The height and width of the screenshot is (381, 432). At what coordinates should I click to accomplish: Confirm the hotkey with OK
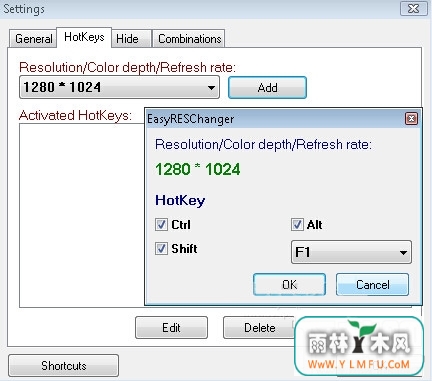point(289,284)
